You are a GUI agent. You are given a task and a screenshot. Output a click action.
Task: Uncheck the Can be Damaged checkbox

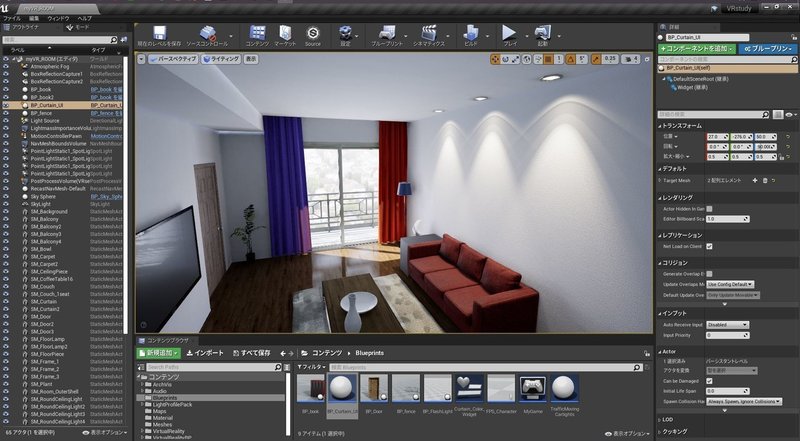tap(709, 381)
